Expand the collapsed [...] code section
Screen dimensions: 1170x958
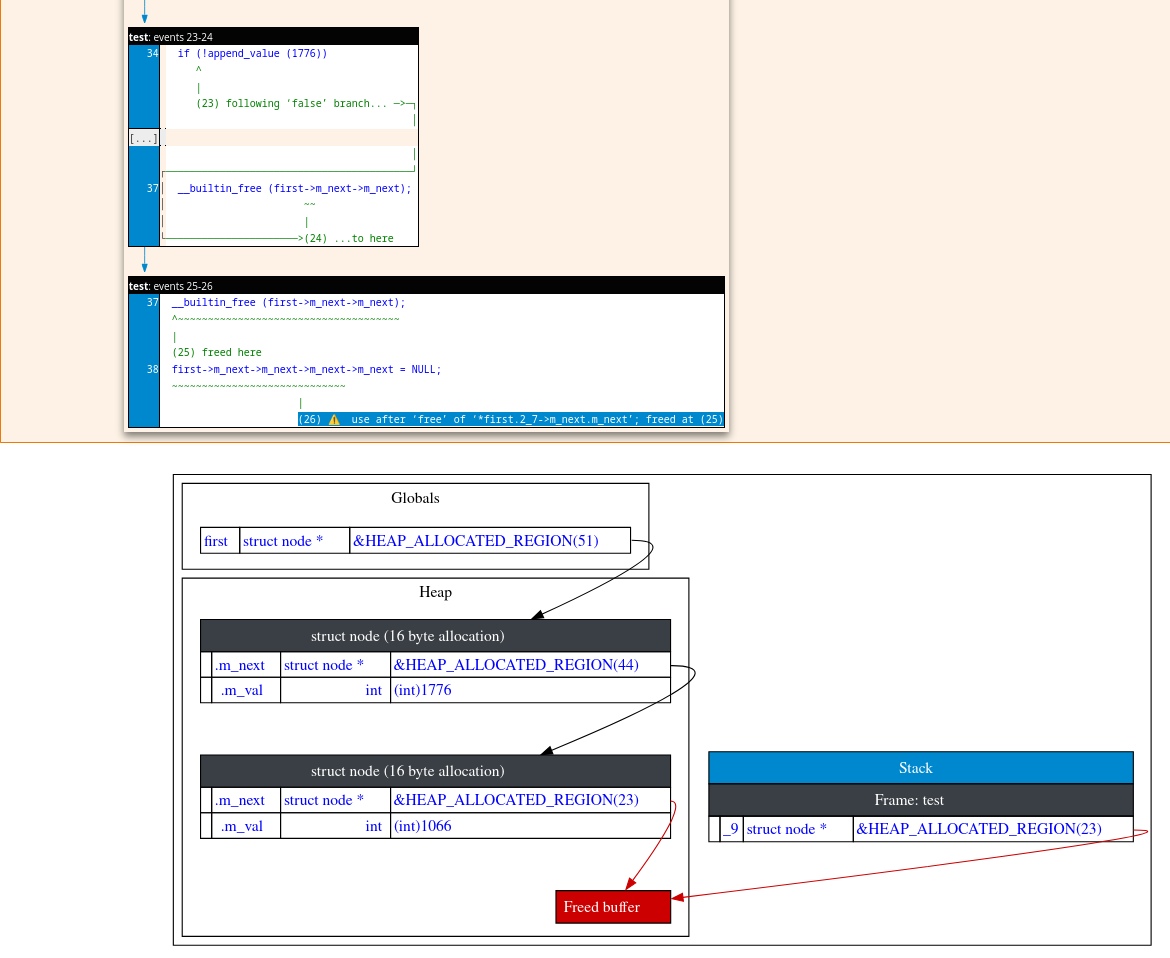point(143,138)
